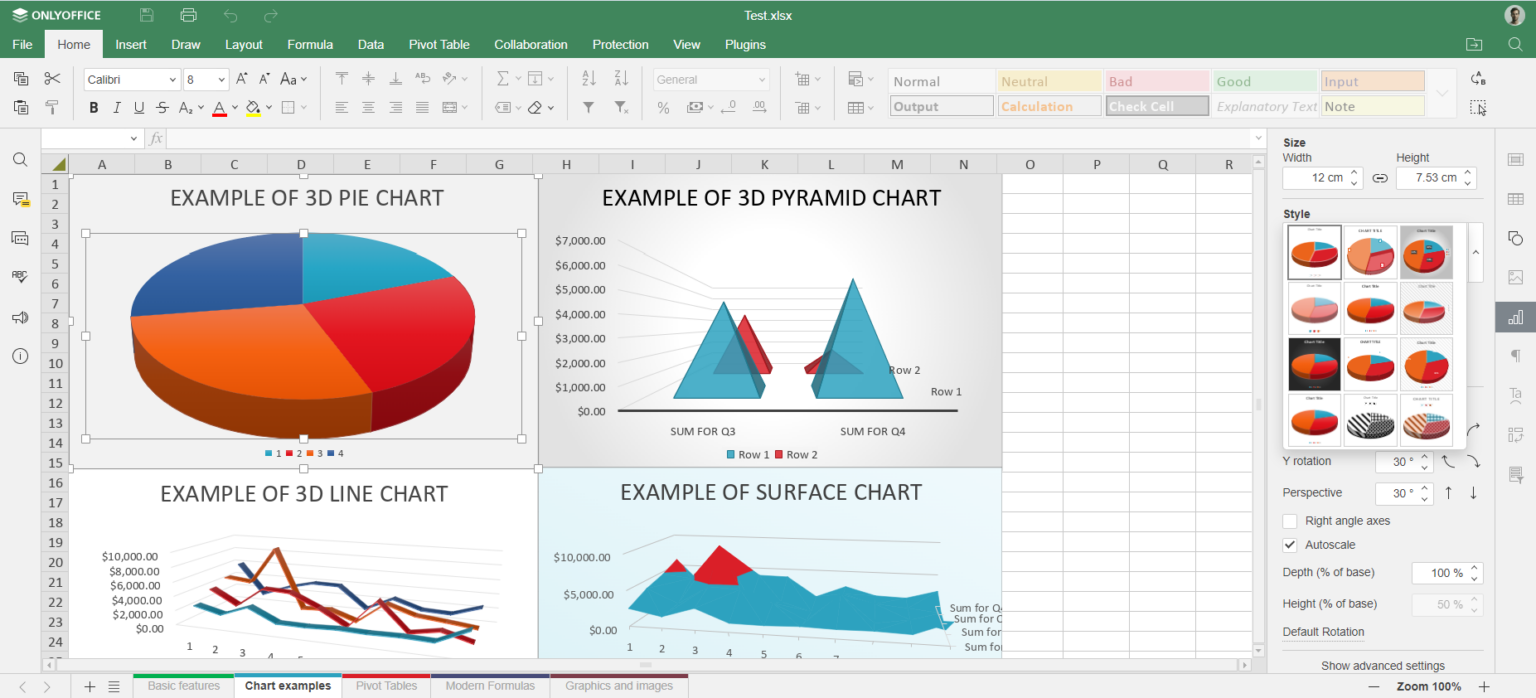This screenshot has height=698, width=1536.
Task: Enable the Right angle axes checkbox
Action: (x=1290, y=521)
